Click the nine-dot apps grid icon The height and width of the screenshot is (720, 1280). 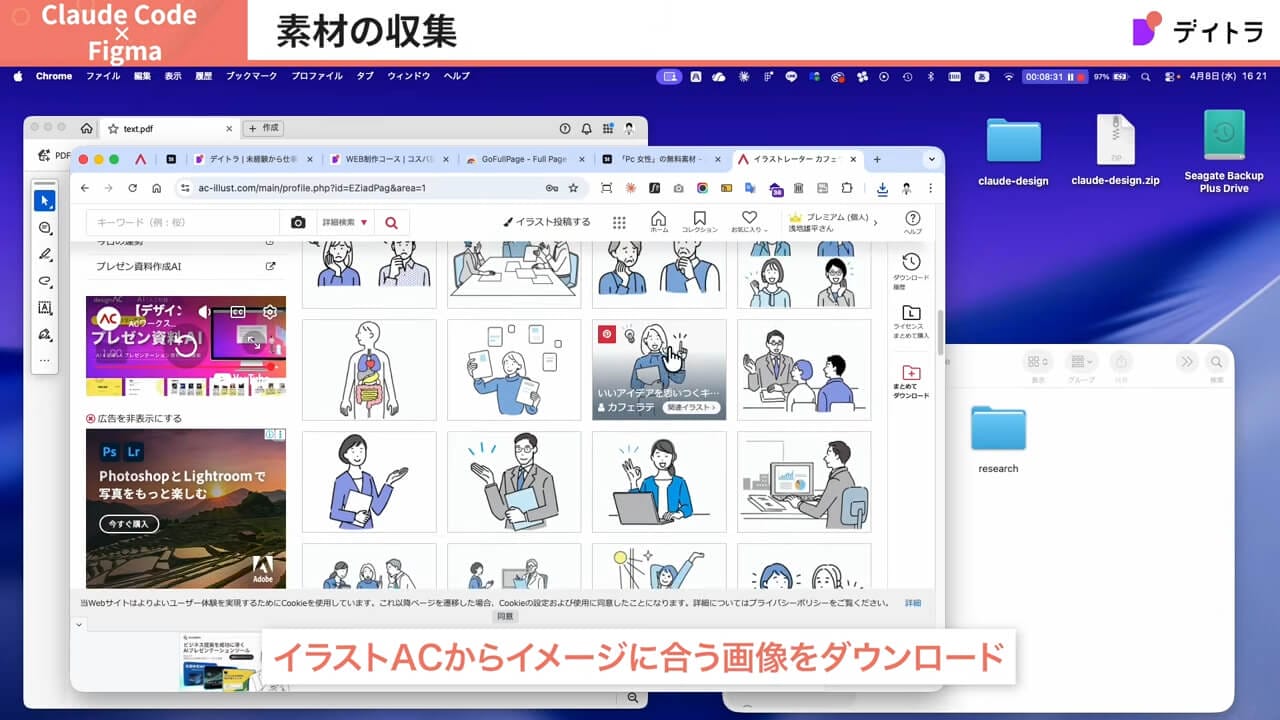[x=619, y=223]
